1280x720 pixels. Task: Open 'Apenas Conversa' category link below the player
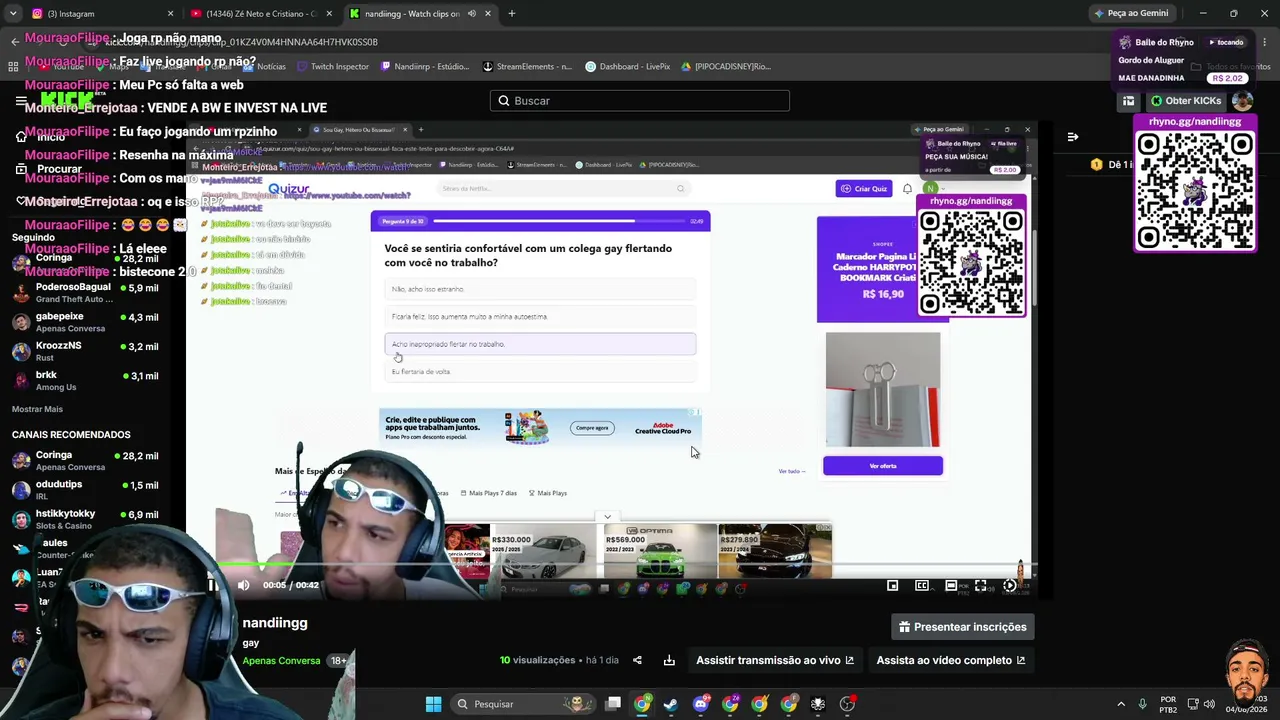281,661
